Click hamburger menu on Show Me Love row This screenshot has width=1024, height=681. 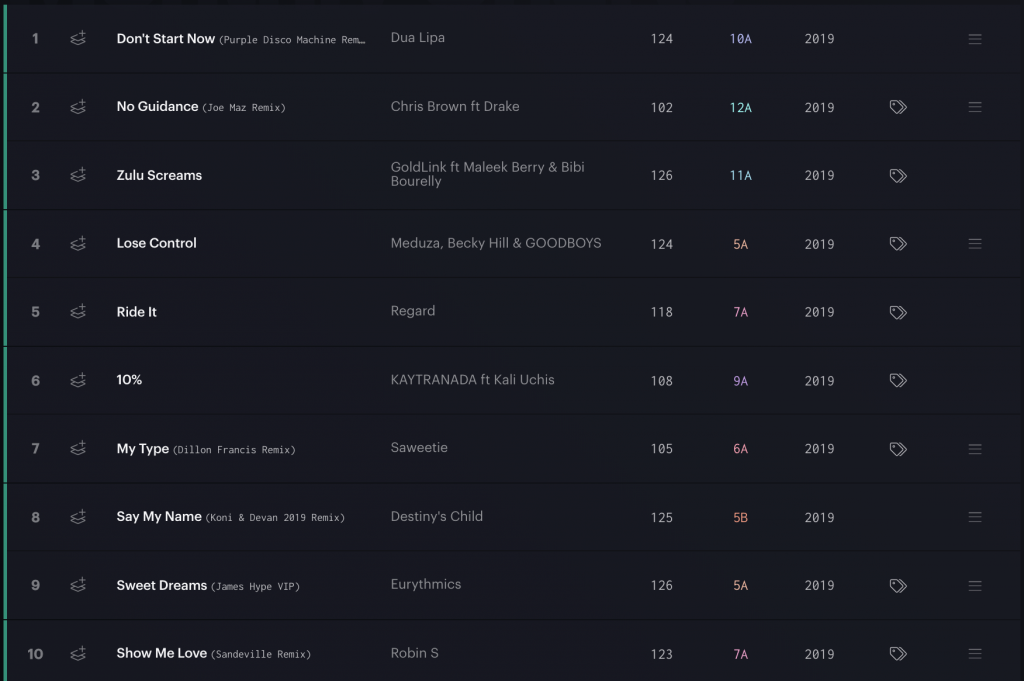975,654
